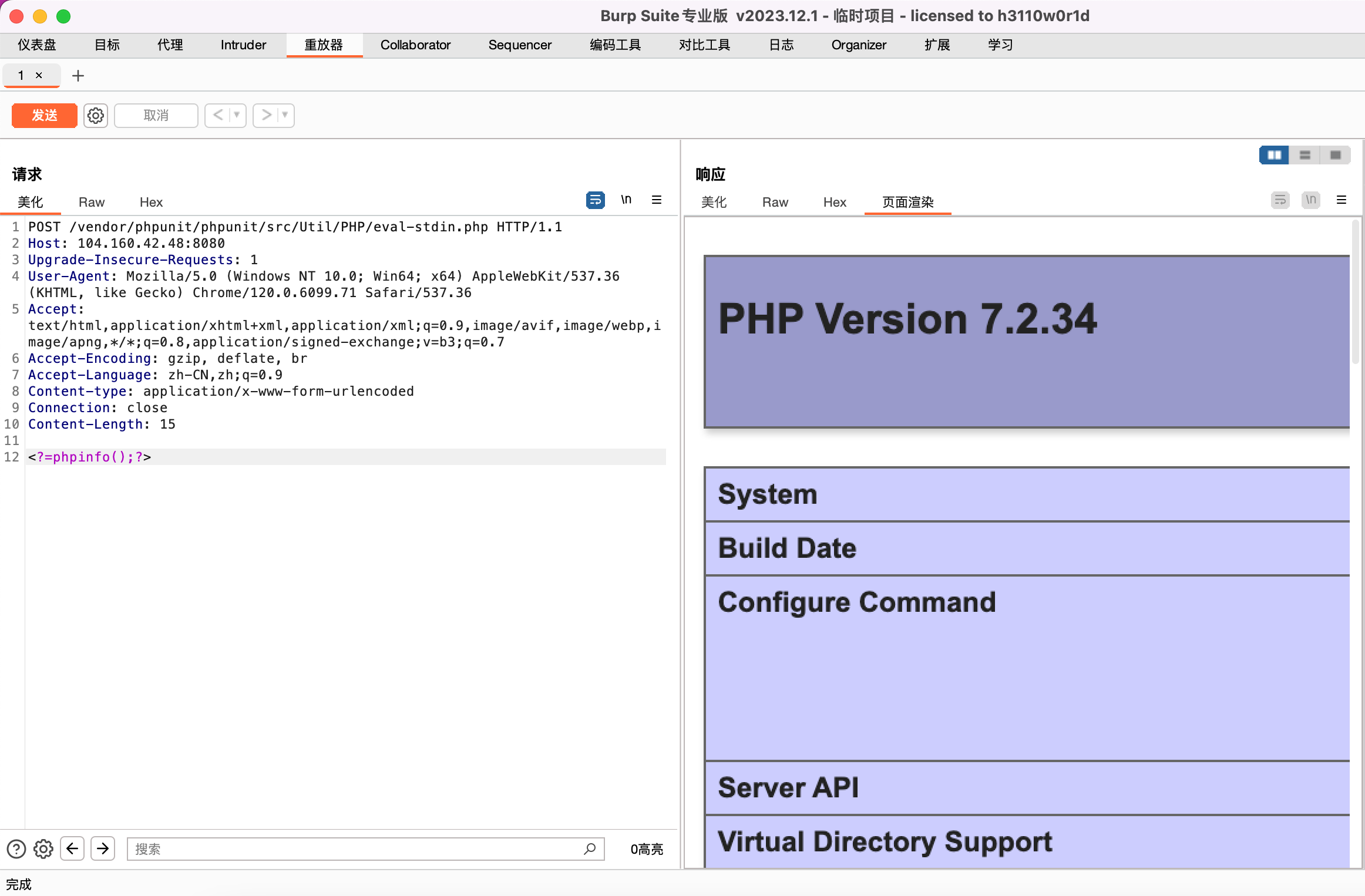Click the magnifier icon in the search bar

[589, 848]
